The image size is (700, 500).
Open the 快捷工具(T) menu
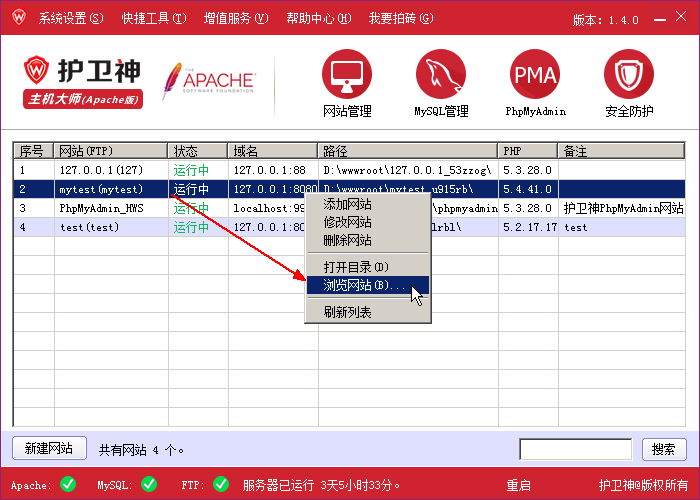[154, 18]
